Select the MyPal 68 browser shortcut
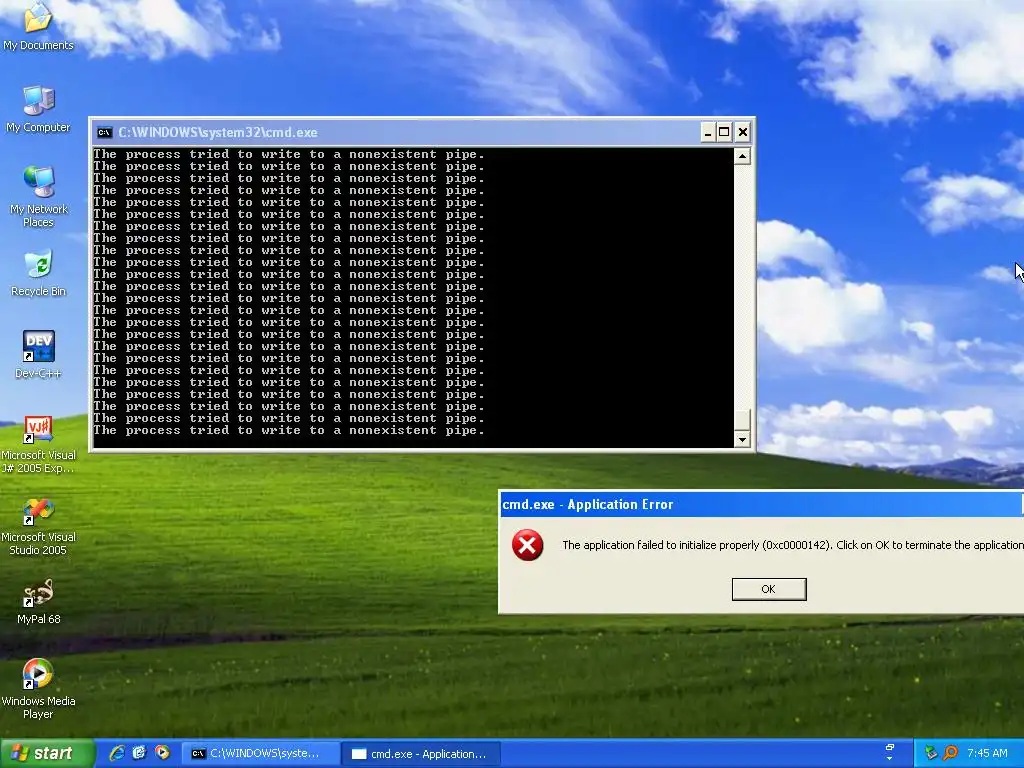The height and width of the screenshot is (768, 1024). tap(38, 601)
